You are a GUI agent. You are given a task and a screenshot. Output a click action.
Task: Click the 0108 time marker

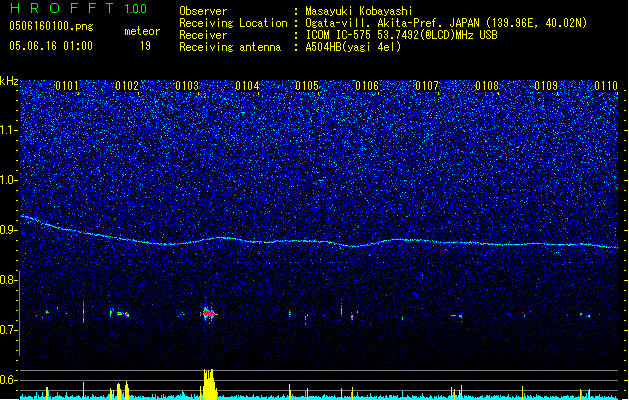point(487,86)
